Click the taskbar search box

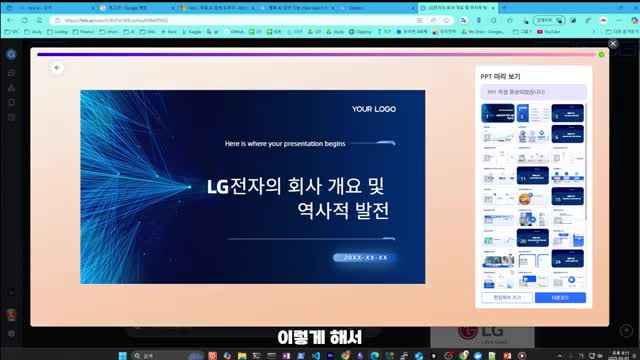tap(168, 356)
